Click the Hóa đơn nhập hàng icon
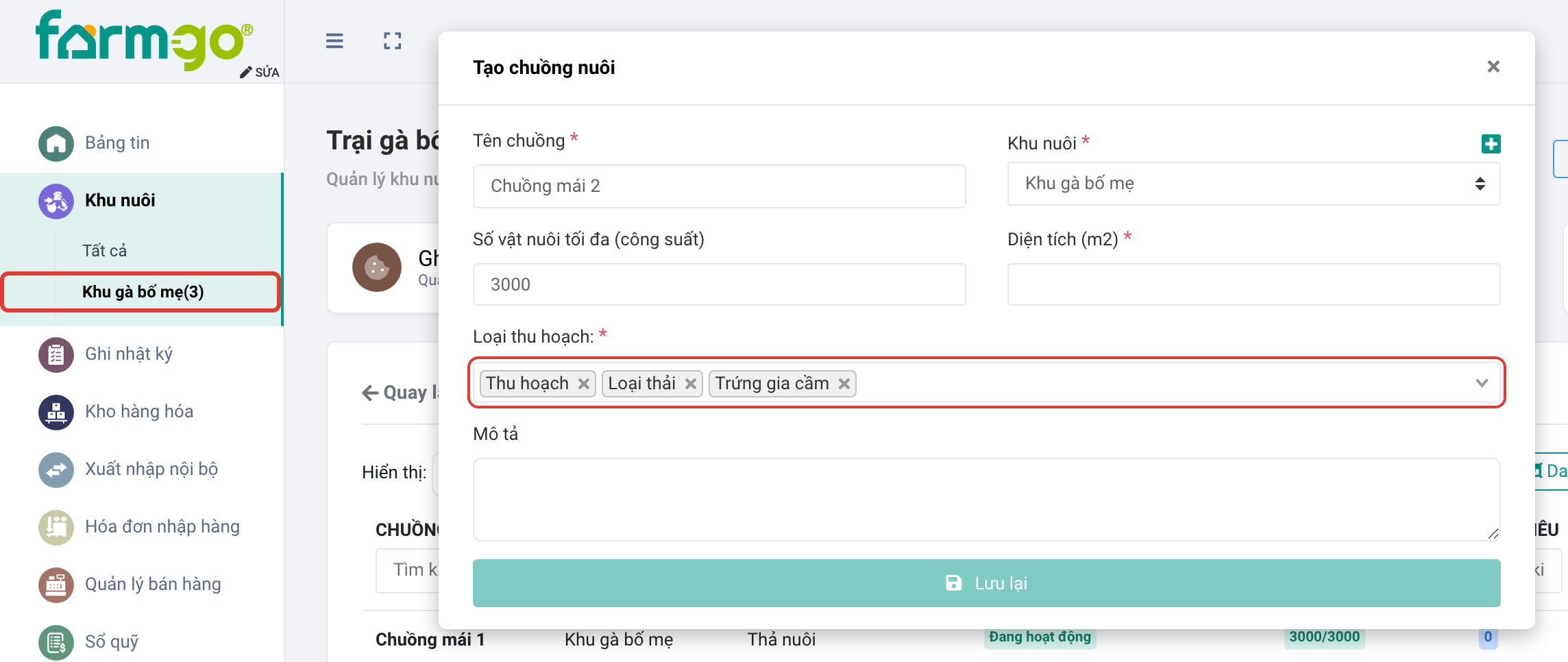Screen dimensions: 1568x662 tap(56, 527)
